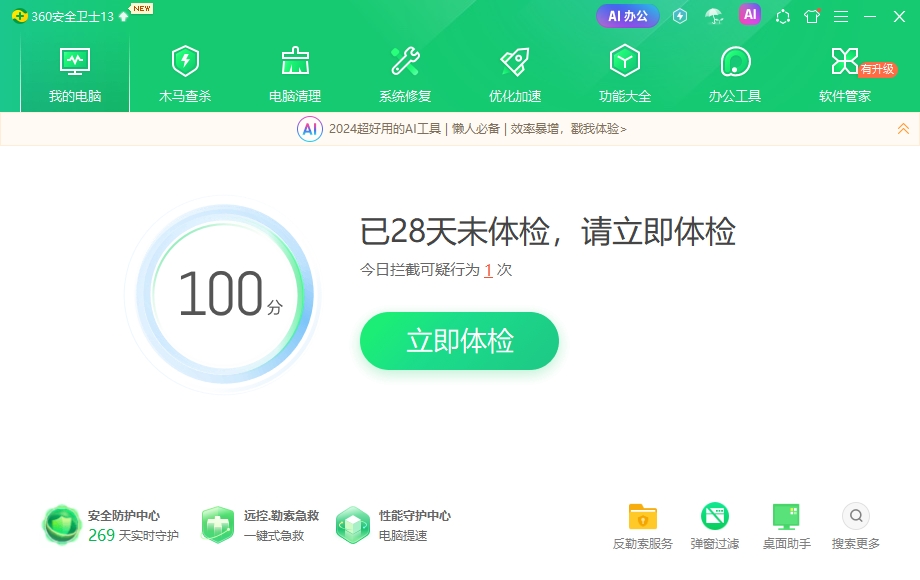Open 安全防护中心 label
The image size is (920, 580).
tap(124, 515)
